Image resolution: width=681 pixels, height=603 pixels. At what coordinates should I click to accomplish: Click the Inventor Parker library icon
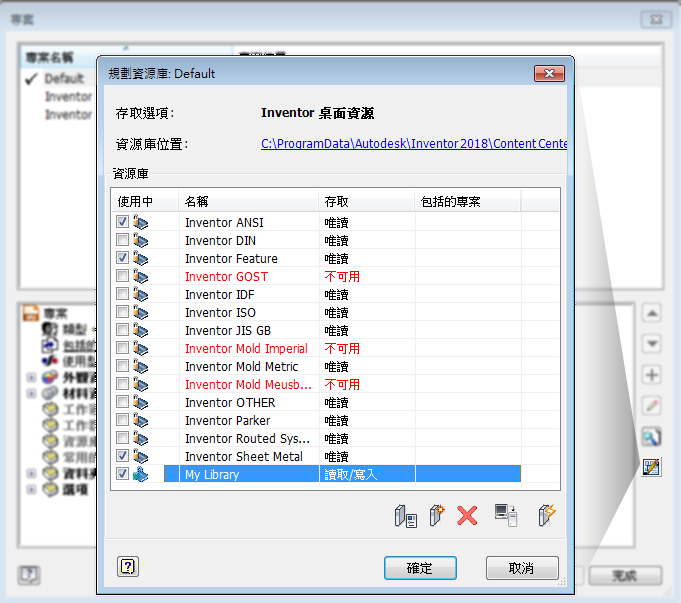coord(140,421)
